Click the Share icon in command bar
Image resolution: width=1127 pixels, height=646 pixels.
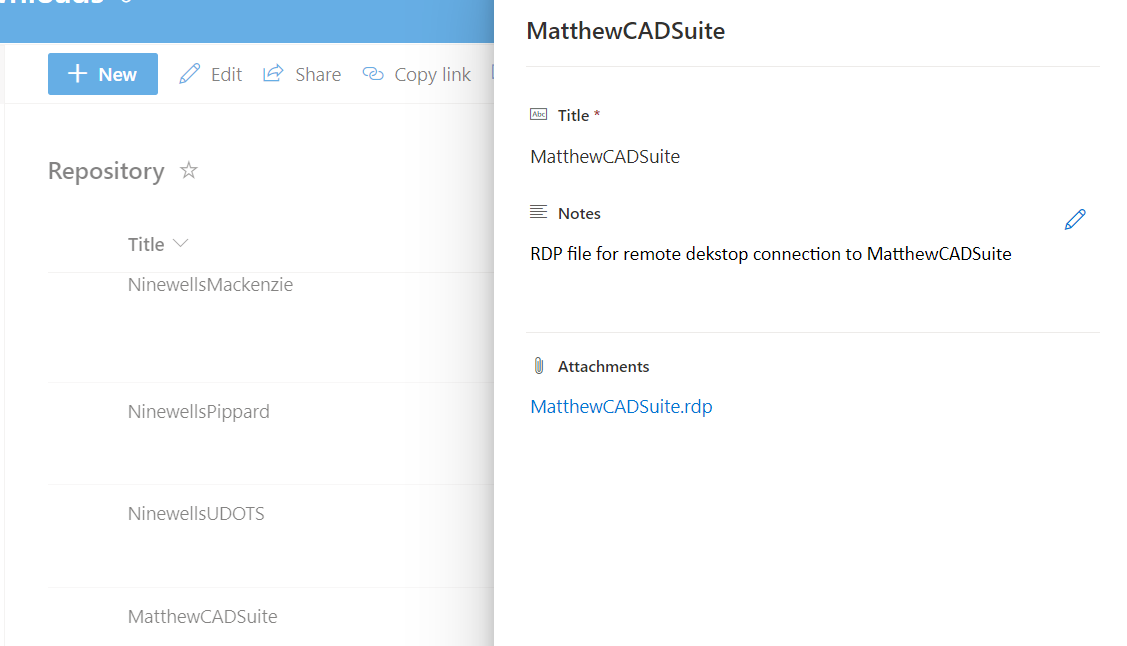pos(273,74)
